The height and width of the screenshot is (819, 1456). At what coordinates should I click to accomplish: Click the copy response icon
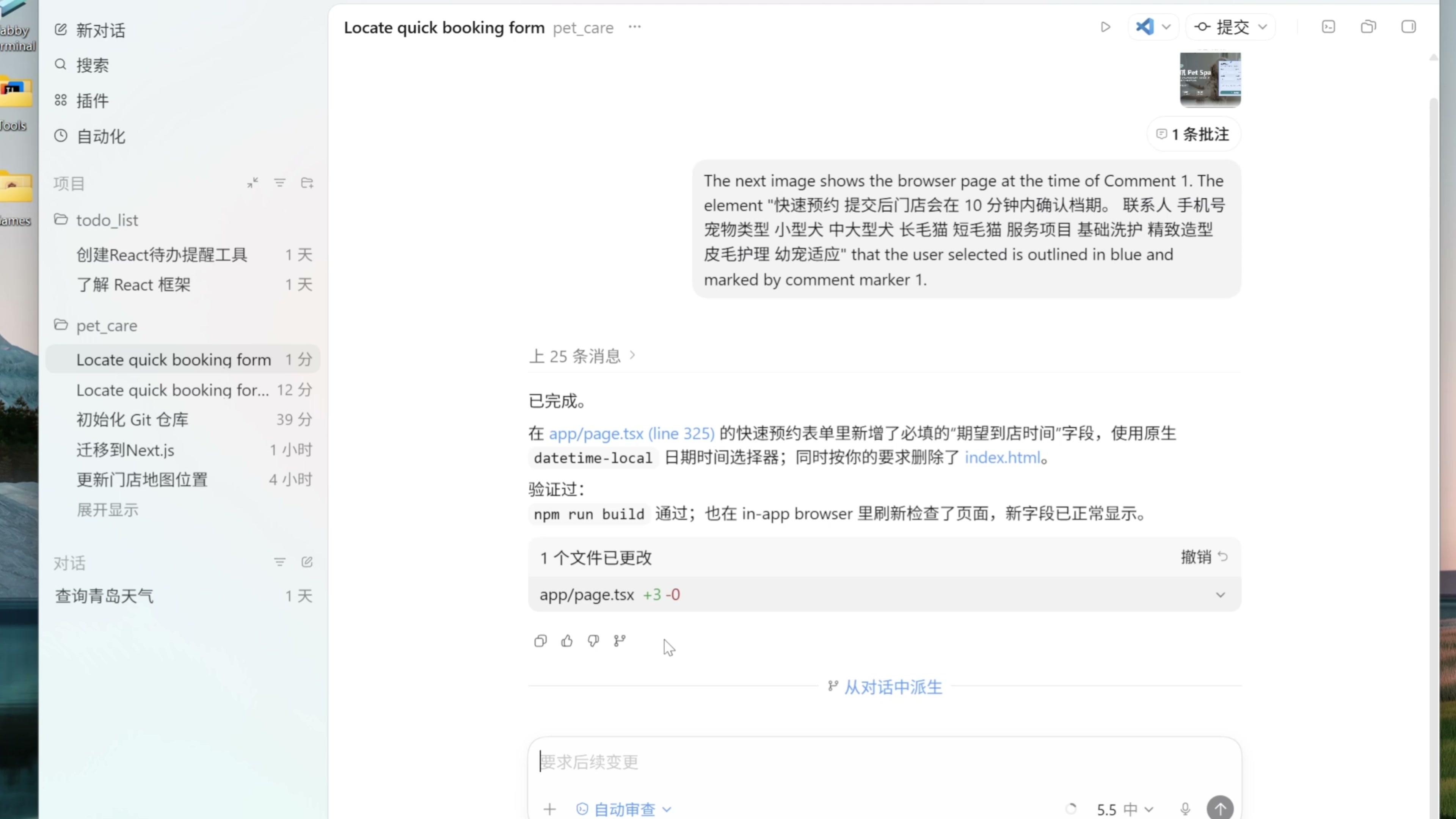[540, 641]
